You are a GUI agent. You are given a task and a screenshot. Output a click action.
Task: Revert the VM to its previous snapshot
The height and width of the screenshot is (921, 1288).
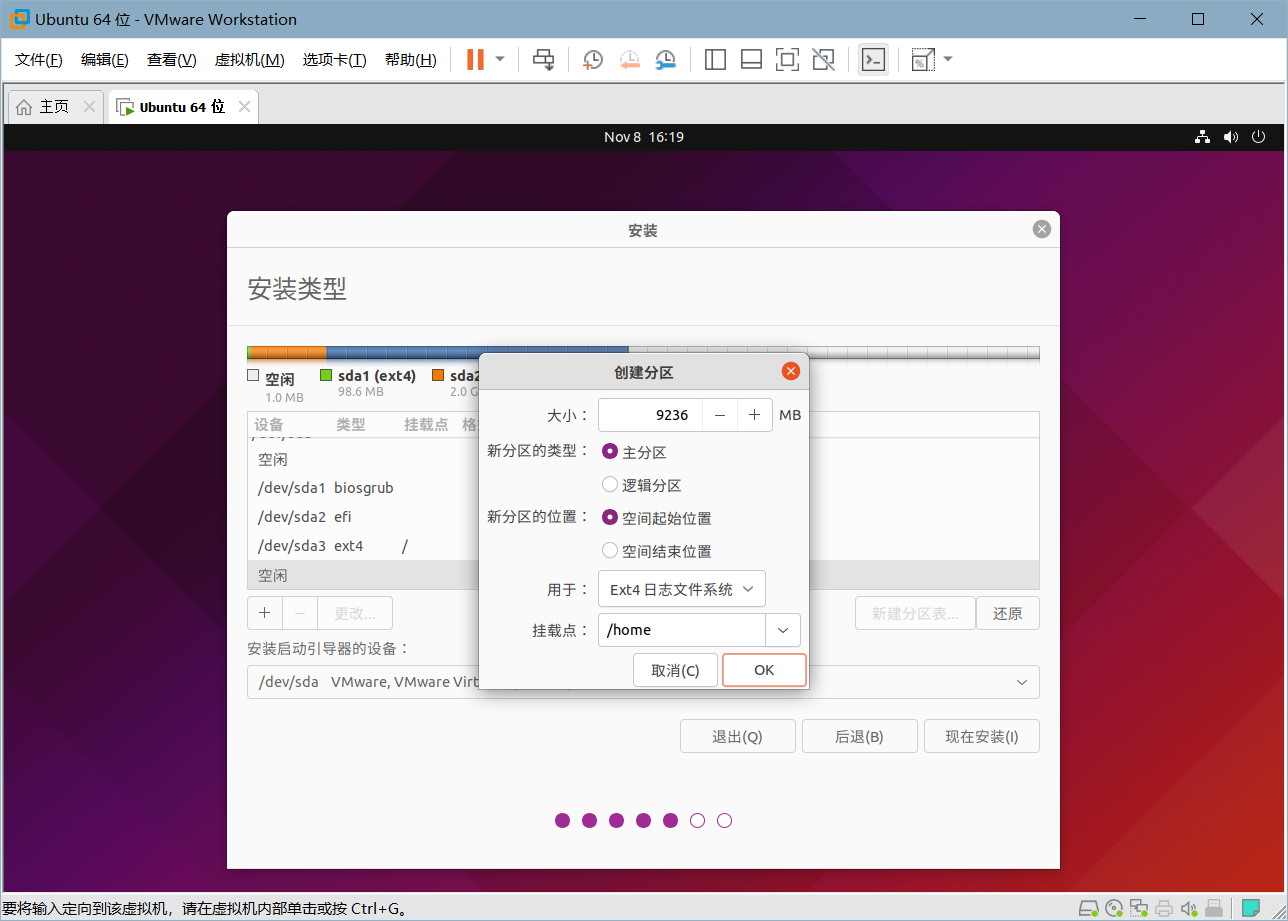click(x=629, y=60)
